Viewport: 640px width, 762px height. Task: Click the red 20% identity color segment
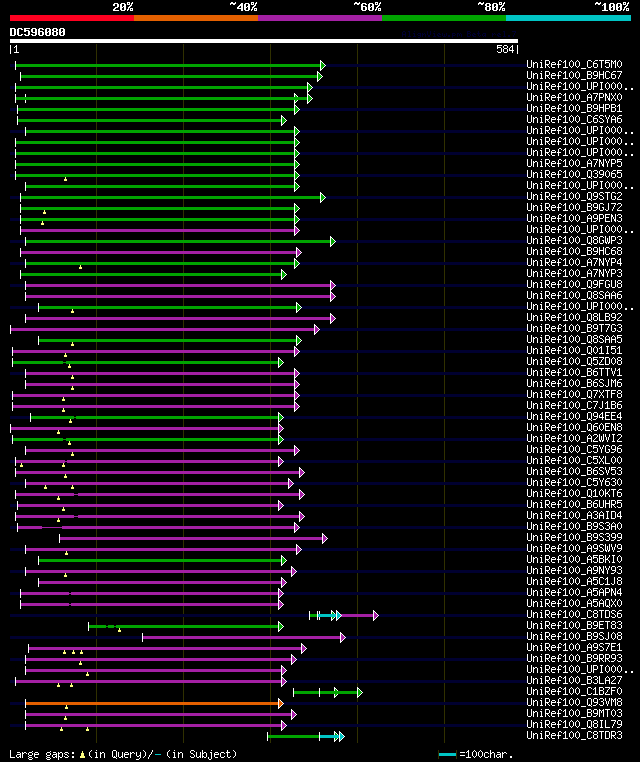[x=72, y=18]
